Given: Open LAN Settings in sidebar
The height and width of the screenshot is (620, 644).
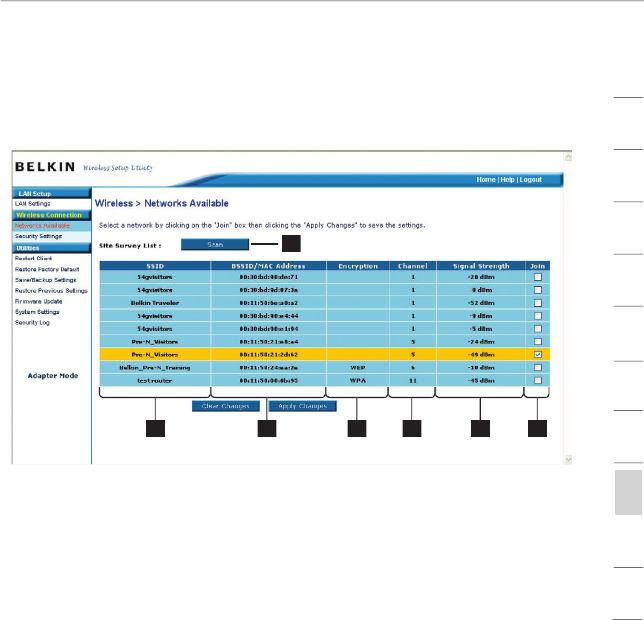Looking at the screenshot, I should pyautogui.click(x=32, y=204).
